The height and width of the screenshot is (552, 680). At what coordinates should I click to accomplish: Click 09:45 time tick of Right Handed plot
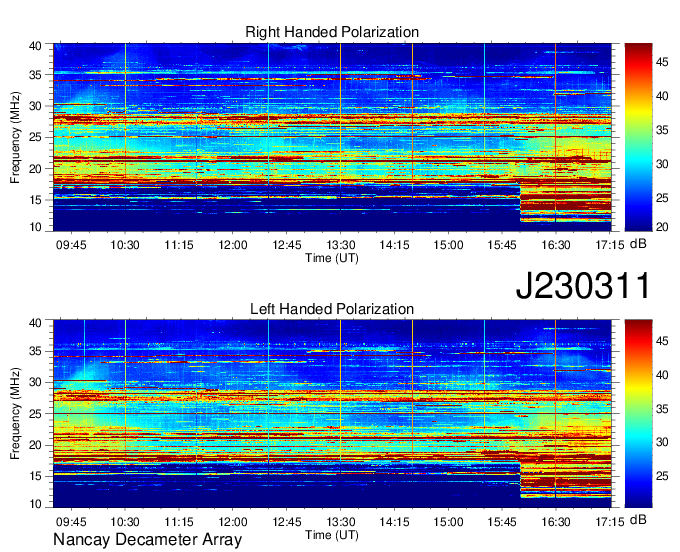(71, 245)
